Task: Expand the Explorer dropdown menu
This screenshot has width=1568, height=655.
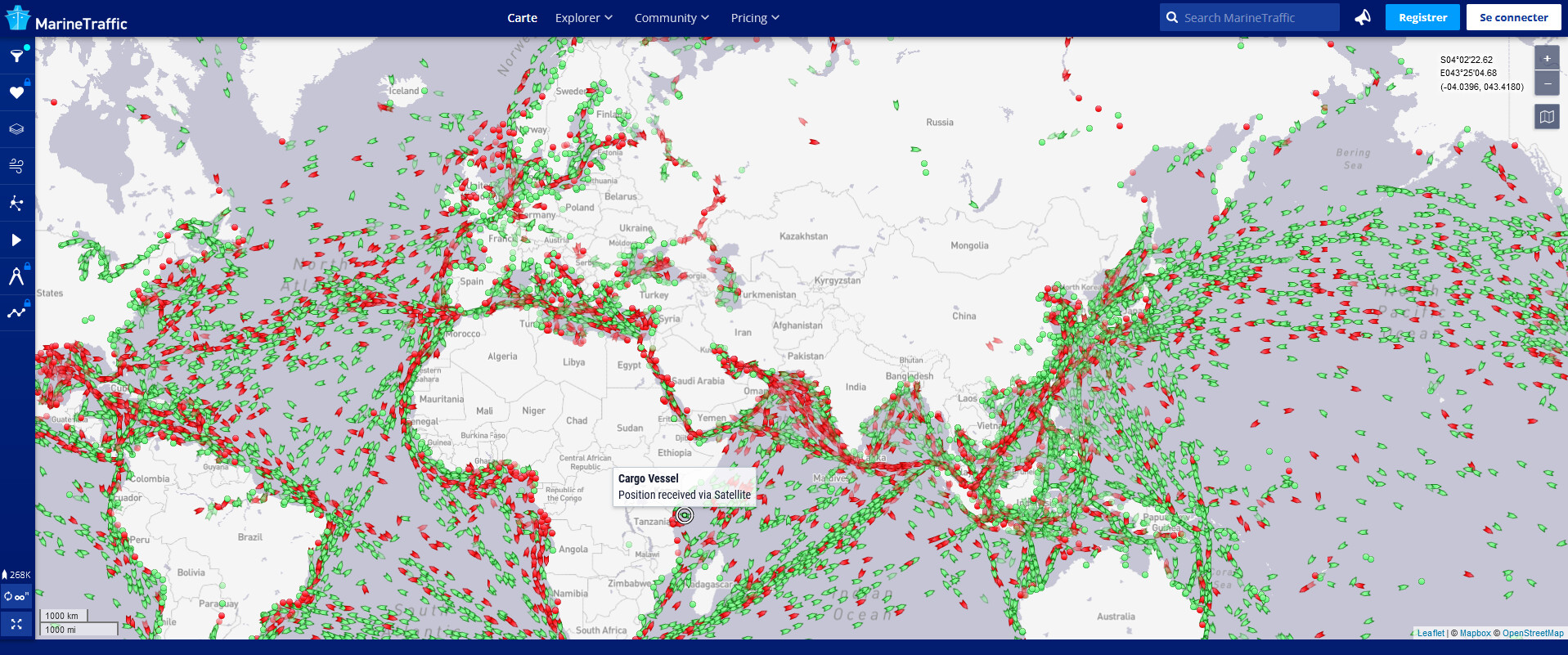Action: (583, 18)
